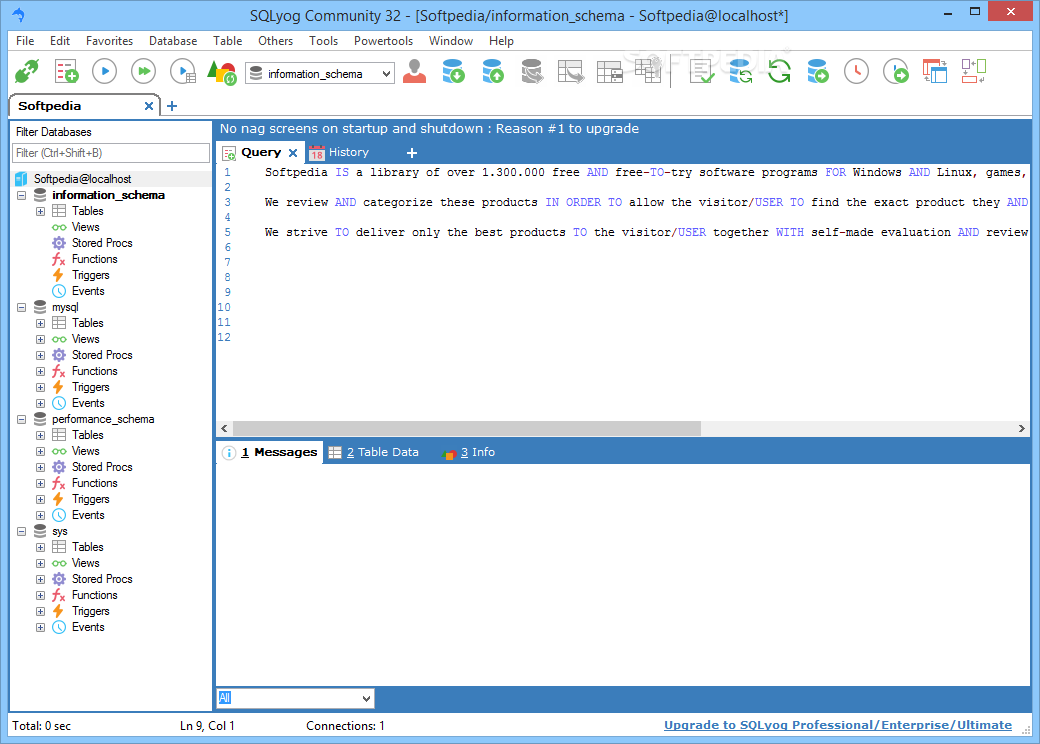Image resolution: width=1040 pixels, height=744 pixels.
Task: Select Views under information_schema
Action: (x=86, y=227)
